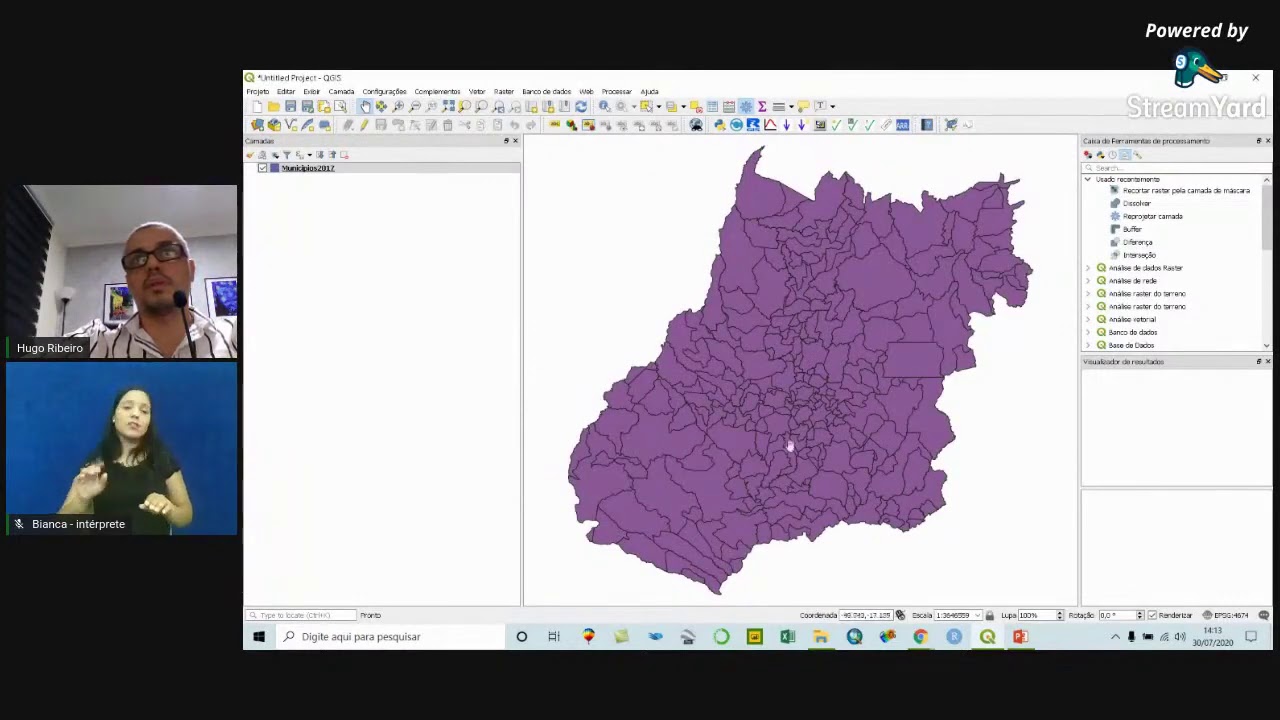The height and width of the screenshot is (720, 1280).
Task: Click the metasearch globe plugin icon
Action: [695, 124]
